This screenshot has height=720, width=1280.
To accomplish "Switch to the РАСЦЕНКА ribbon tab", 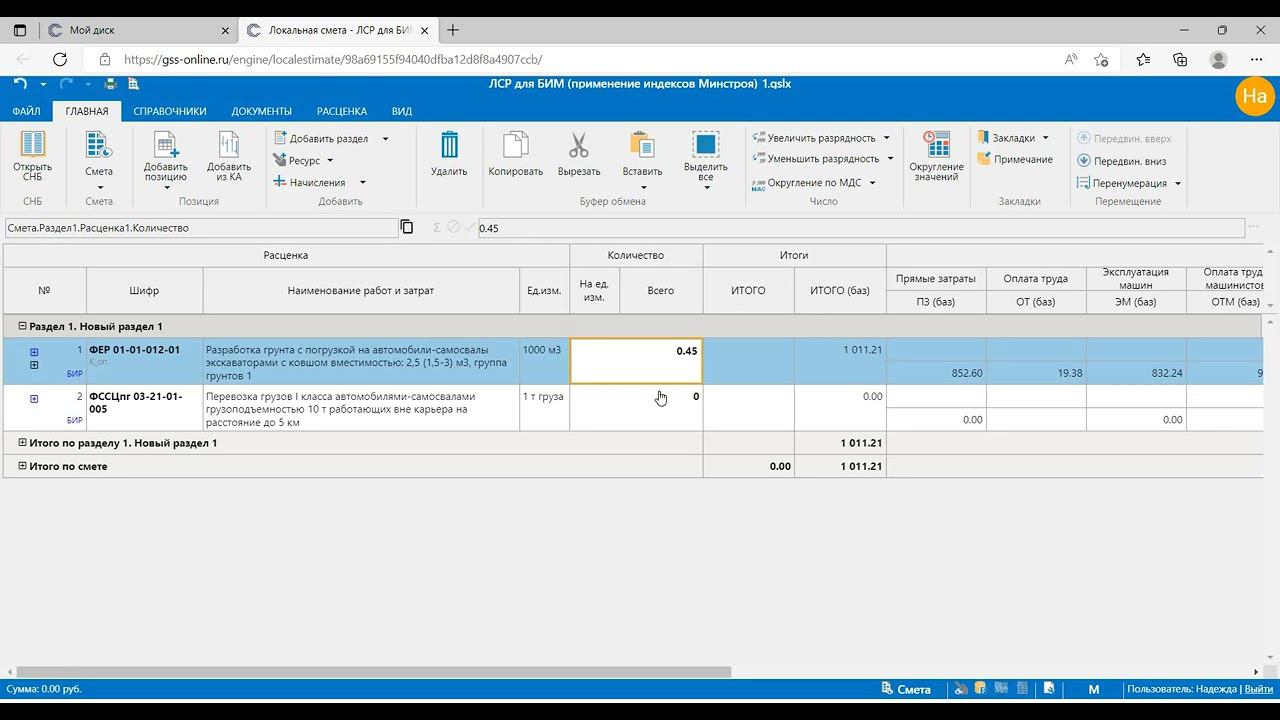I will pos(342,111).
